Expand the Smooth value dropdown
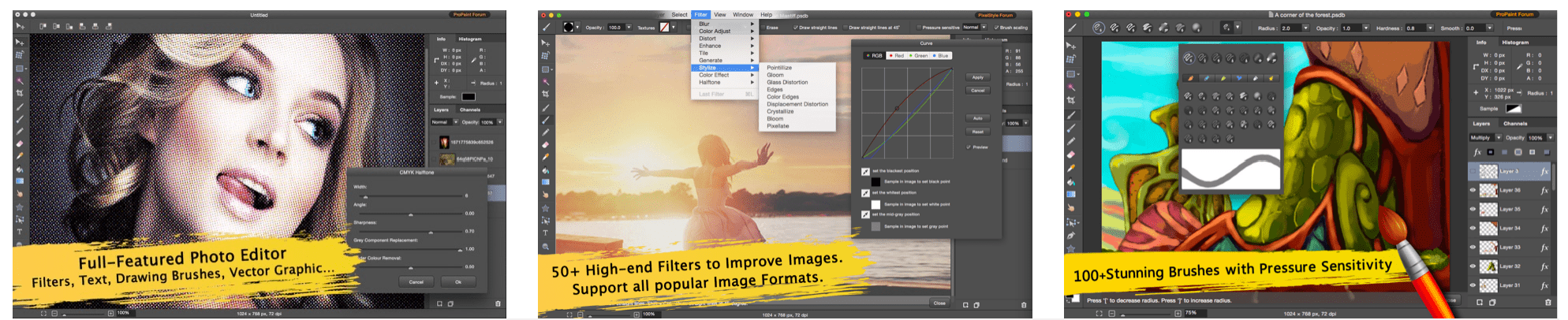1568x320 pixels. click(1489, 28)
